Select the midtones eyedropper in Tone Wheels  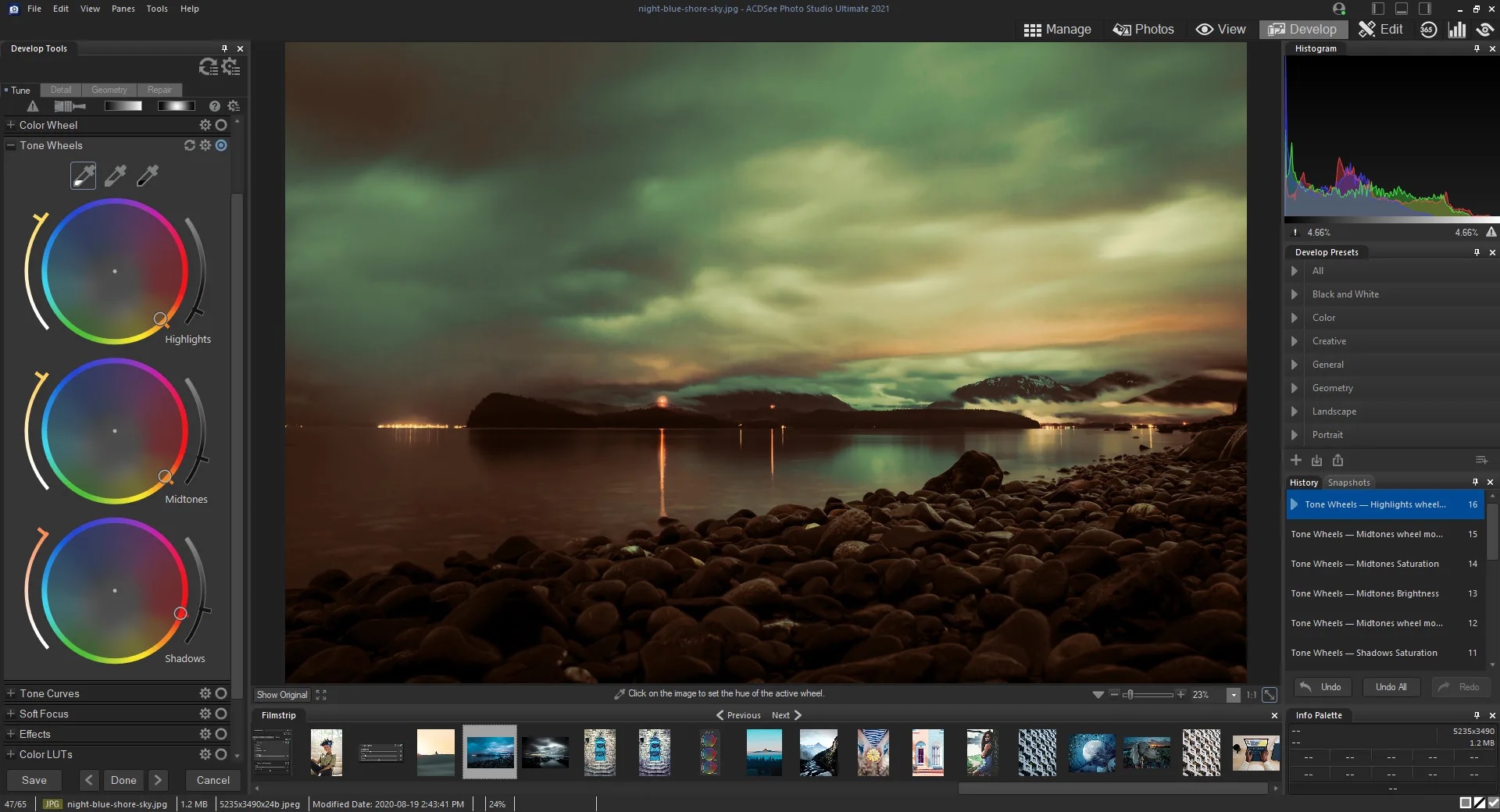pos(116,176)
